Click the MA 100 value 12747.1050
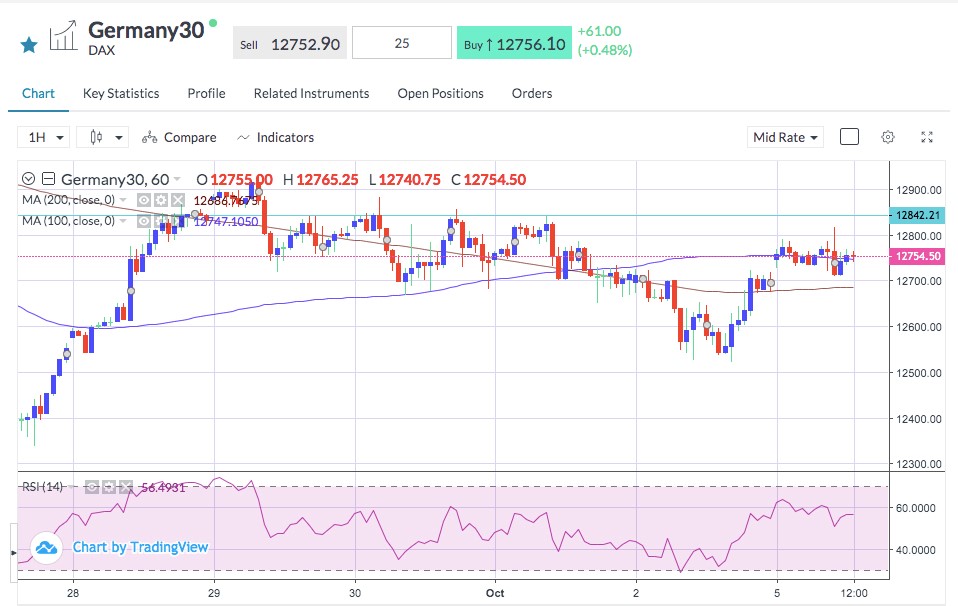Image resolution: width=958 pixels, height=606 pixels. click(226, 221)
